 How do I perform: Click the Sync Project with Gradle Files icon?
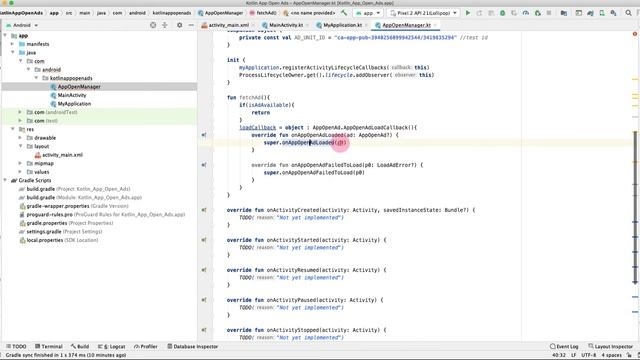click(590, 13)
